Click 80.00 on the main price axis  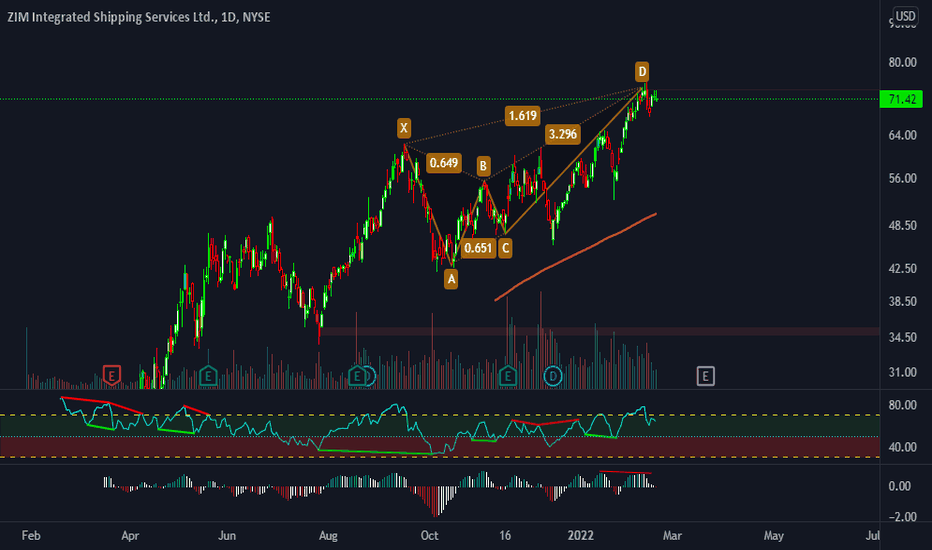(902, 62)
